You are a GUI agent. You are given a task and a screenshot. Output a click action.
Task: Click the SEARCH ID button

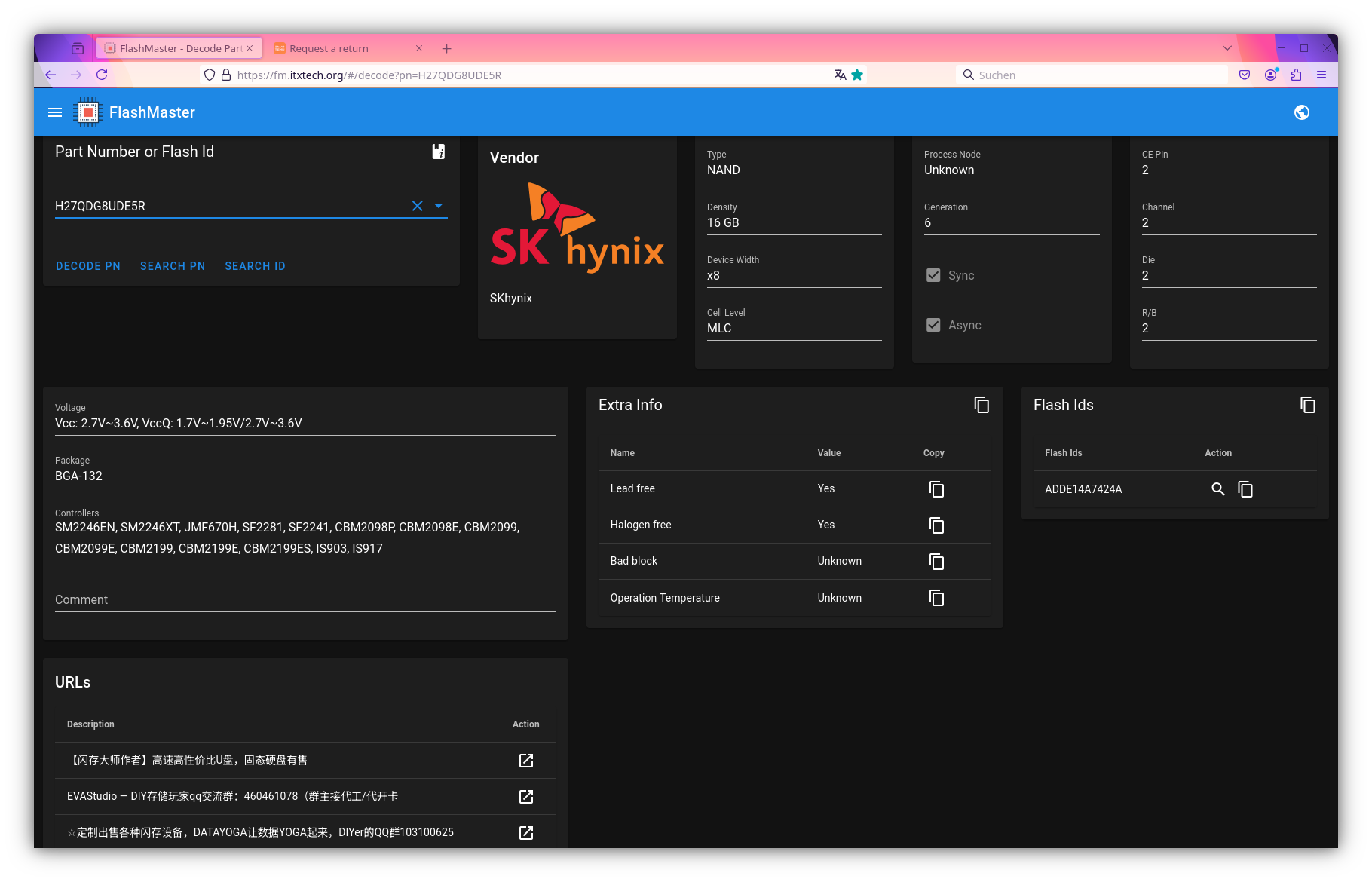255,266
